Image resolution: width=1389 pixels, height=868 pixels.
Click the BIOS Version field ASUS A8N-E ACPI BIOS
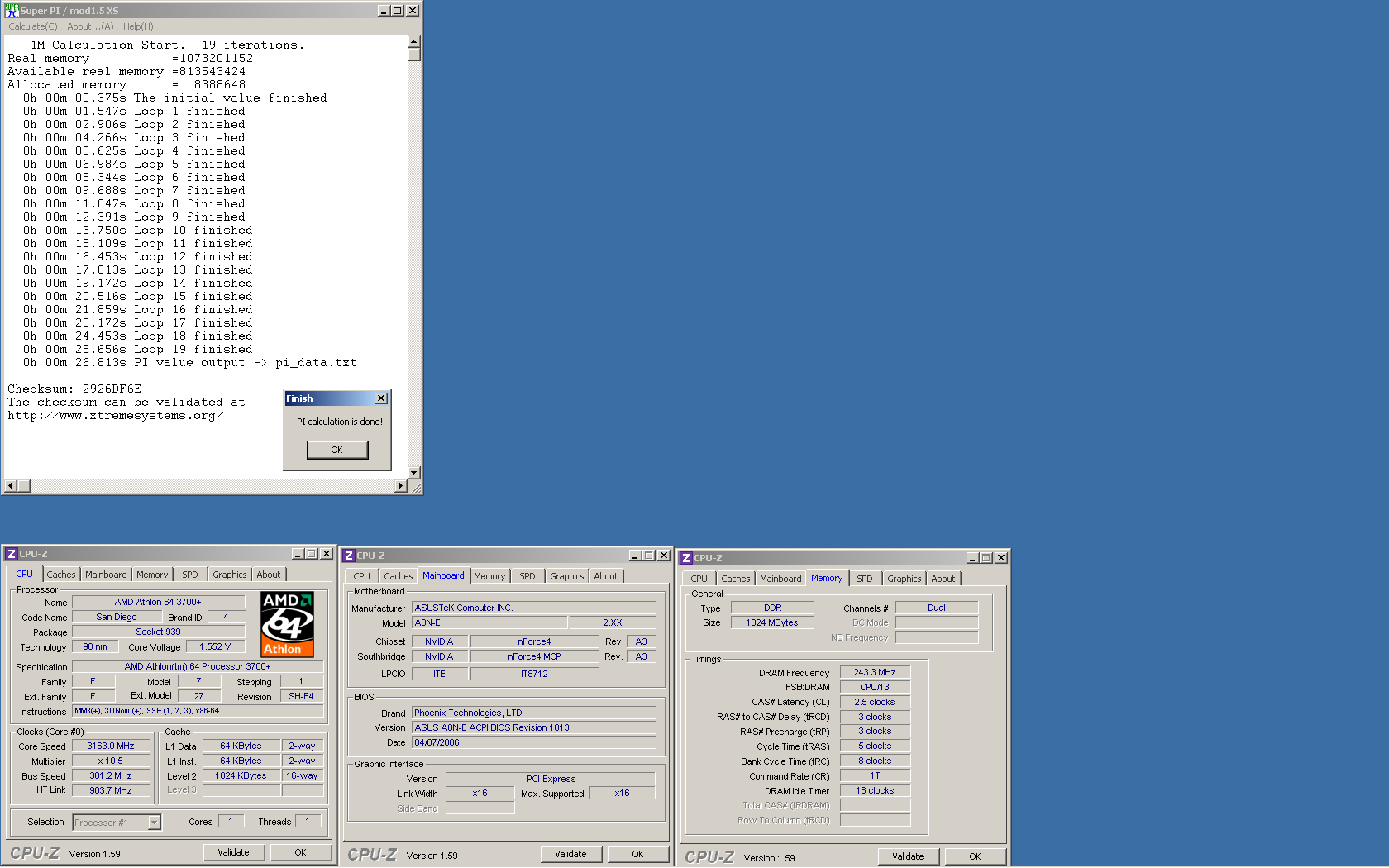(x=534, y=727)
